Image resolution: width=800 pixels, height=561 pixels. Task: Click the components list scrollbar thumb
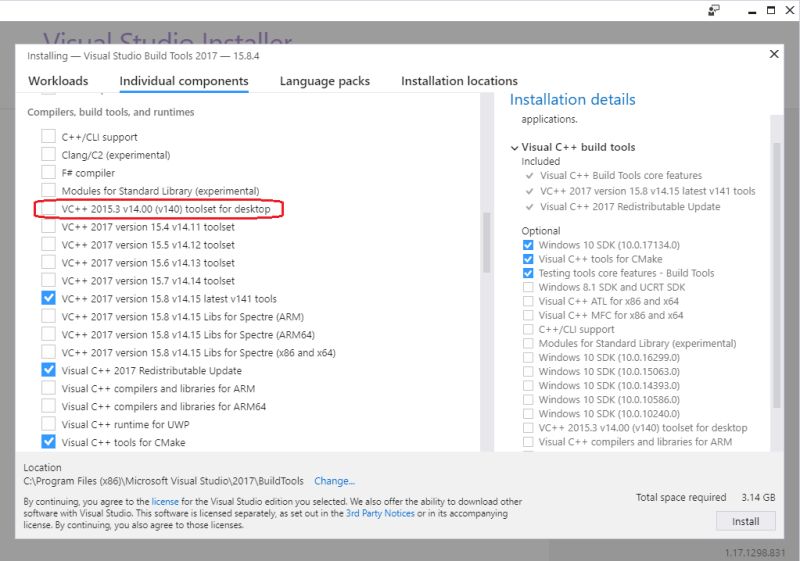[487, 242]
